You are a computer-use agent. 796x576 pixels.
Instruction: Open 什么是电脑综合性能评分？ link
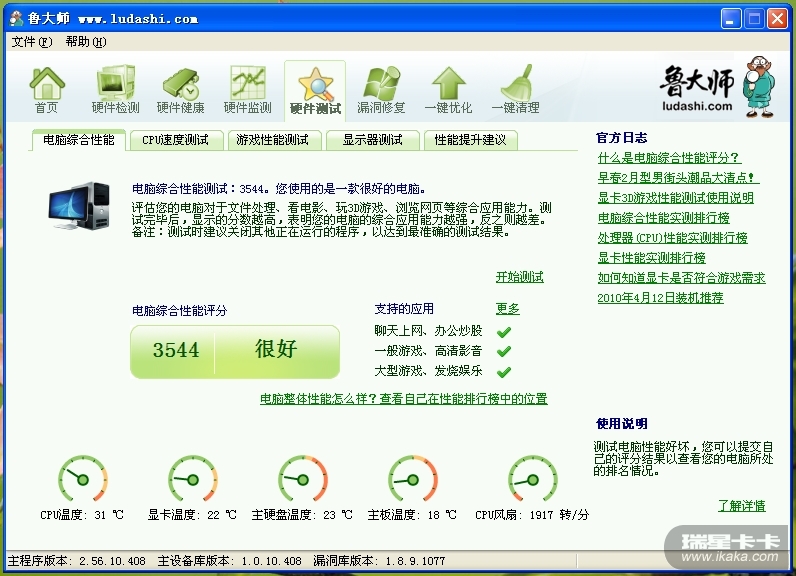[669, 158]
